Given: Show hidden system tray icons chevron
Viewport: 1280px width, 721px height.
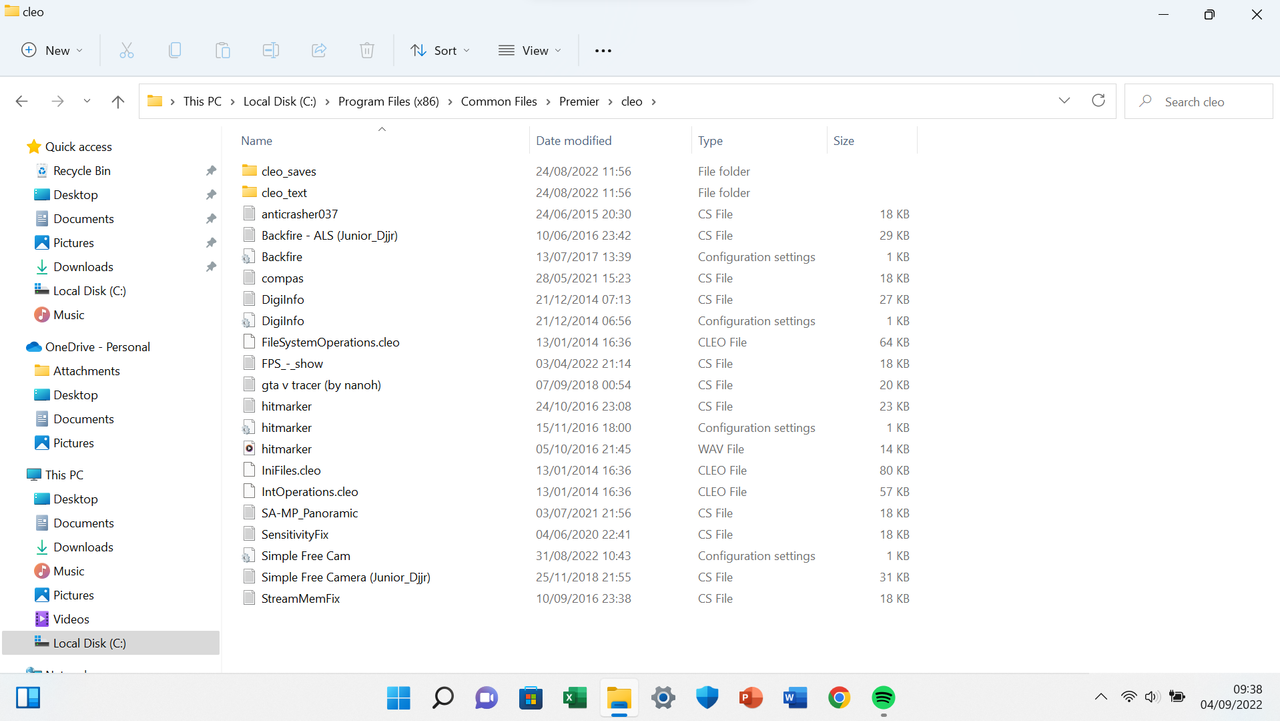Looking at the screenshot, I should tap(1101, 697).
